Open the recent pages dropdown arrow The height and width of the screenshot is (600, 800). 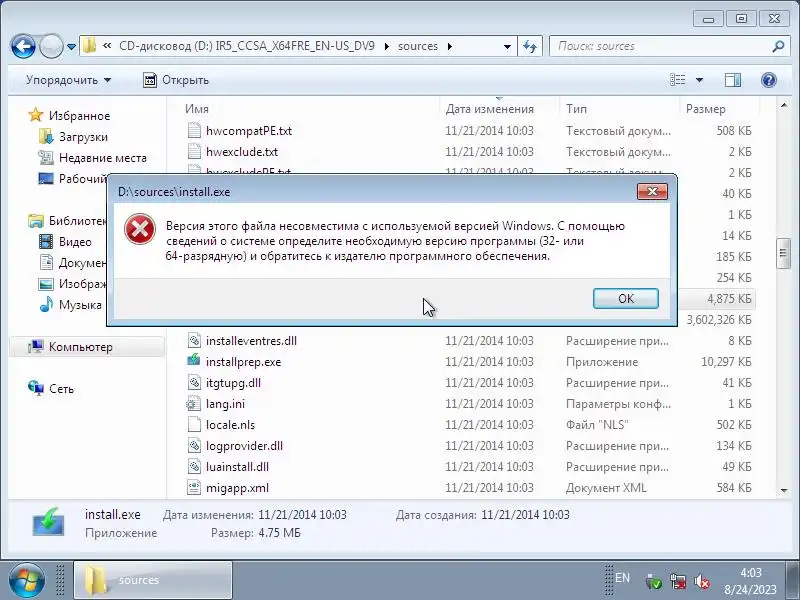pos(71,47)
